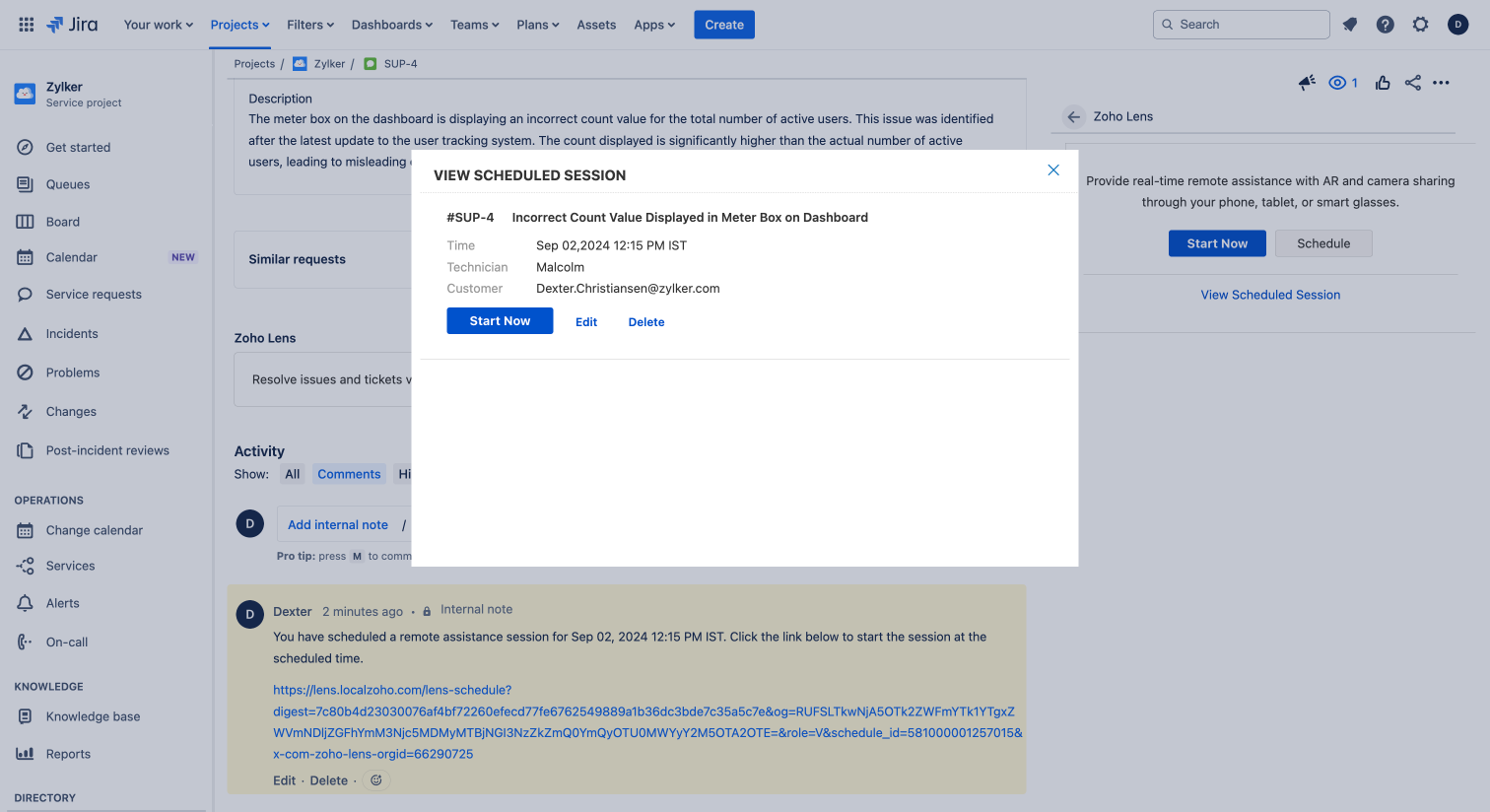Click the Projects breadcrumb link

tap(254, 64)
